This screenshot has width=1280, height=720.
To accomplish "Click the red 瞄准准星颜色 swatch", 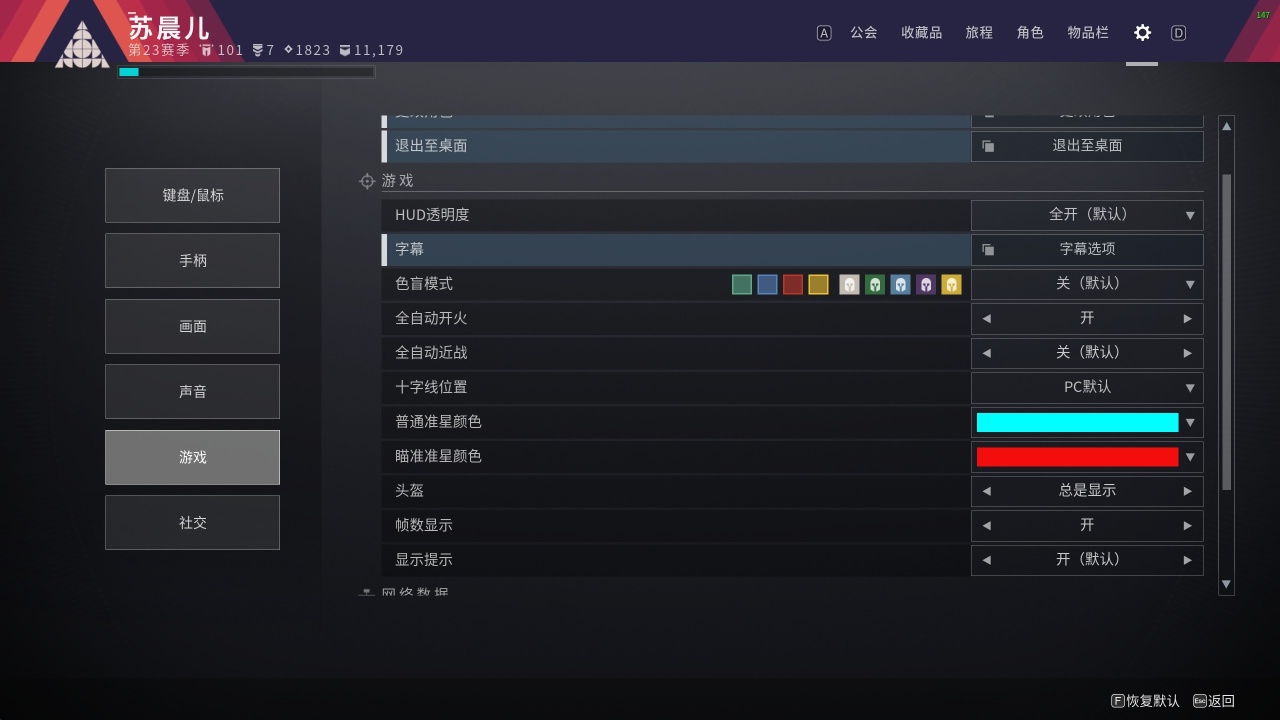I will [1077, 457].
